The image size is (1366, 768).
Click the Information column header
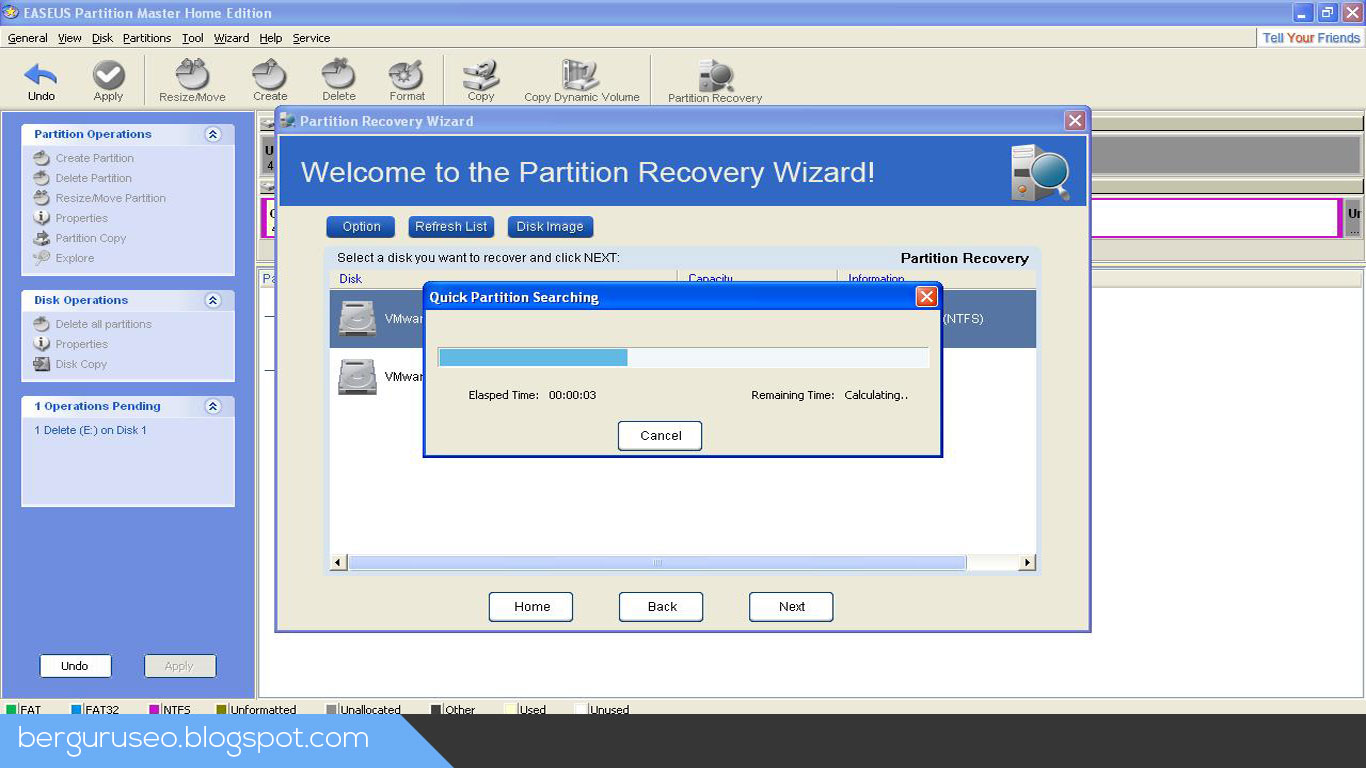(937, 278)
